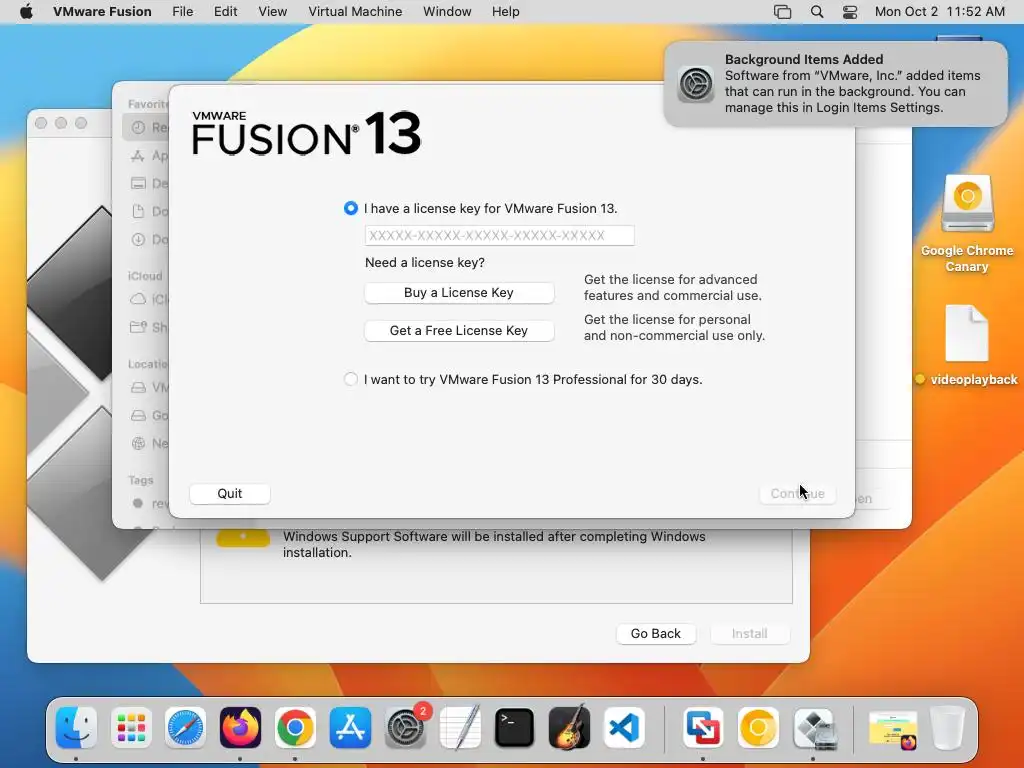Image resolution: width=1024 pixels, height=768 pixels.
Task: Click the date and time in menu bar
Action: 939,12
